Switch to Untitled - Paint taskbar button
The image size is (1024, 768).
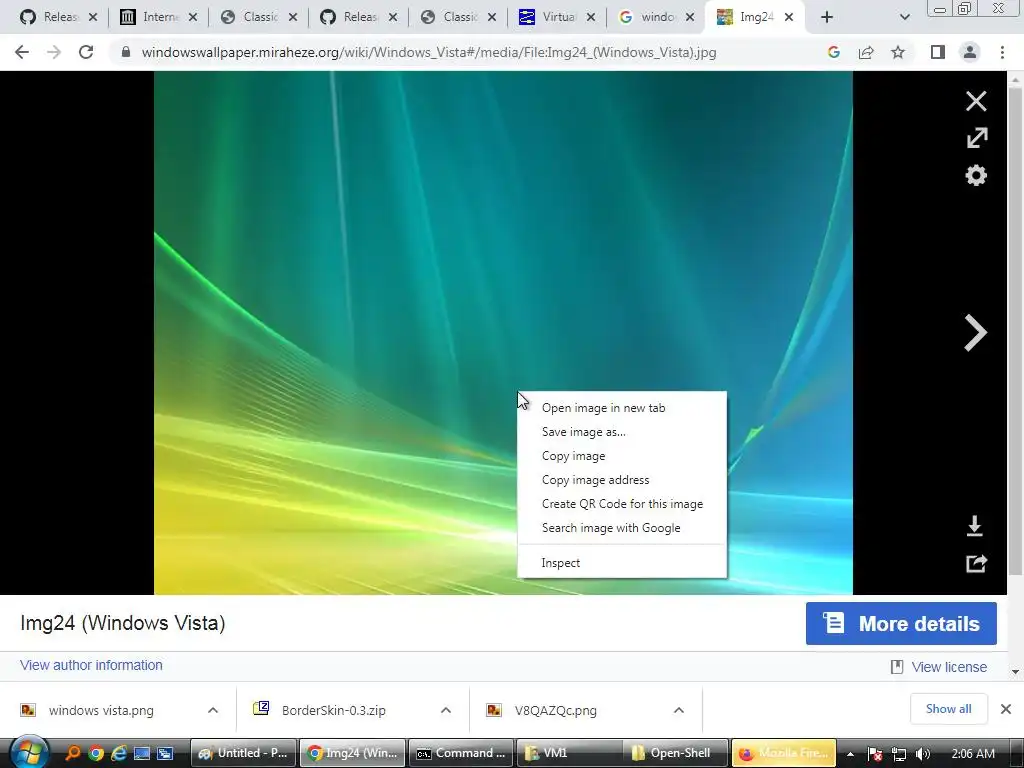pos(244,753)
